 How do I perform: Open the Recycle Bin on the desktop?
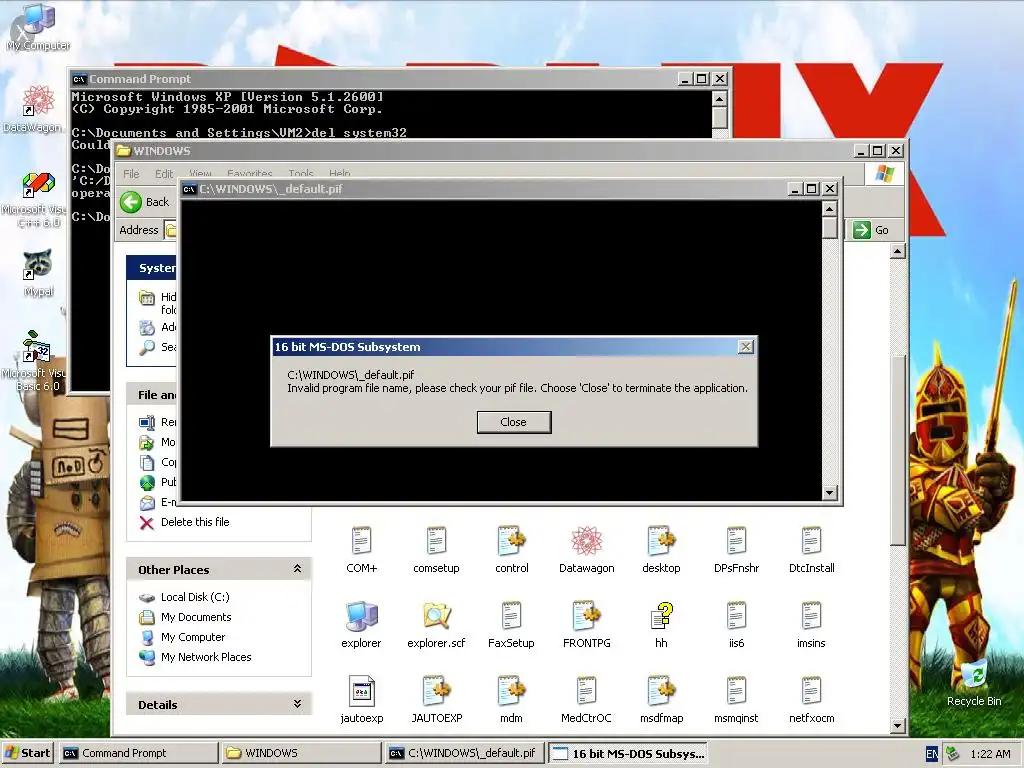click(x=974, y=684)
